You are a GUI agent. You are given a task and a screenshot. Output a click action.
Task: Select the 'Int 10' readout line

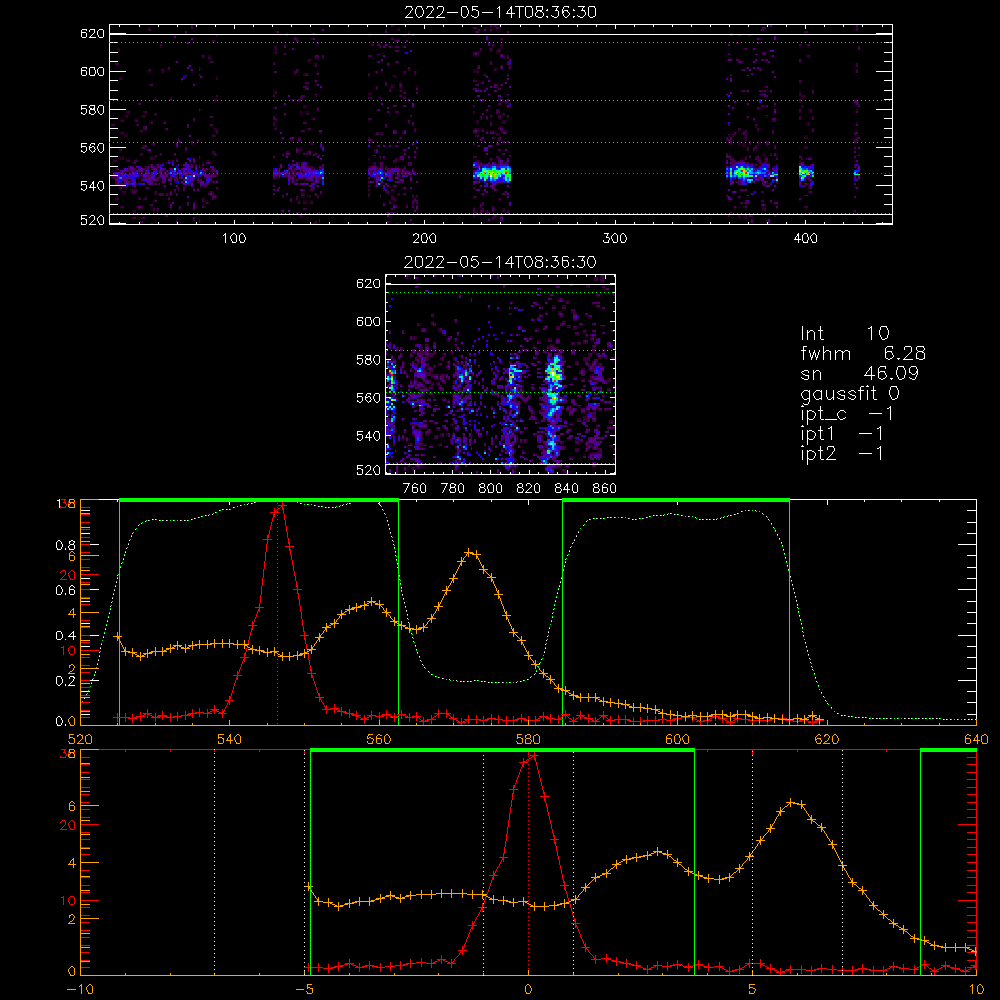click(844, 333)
